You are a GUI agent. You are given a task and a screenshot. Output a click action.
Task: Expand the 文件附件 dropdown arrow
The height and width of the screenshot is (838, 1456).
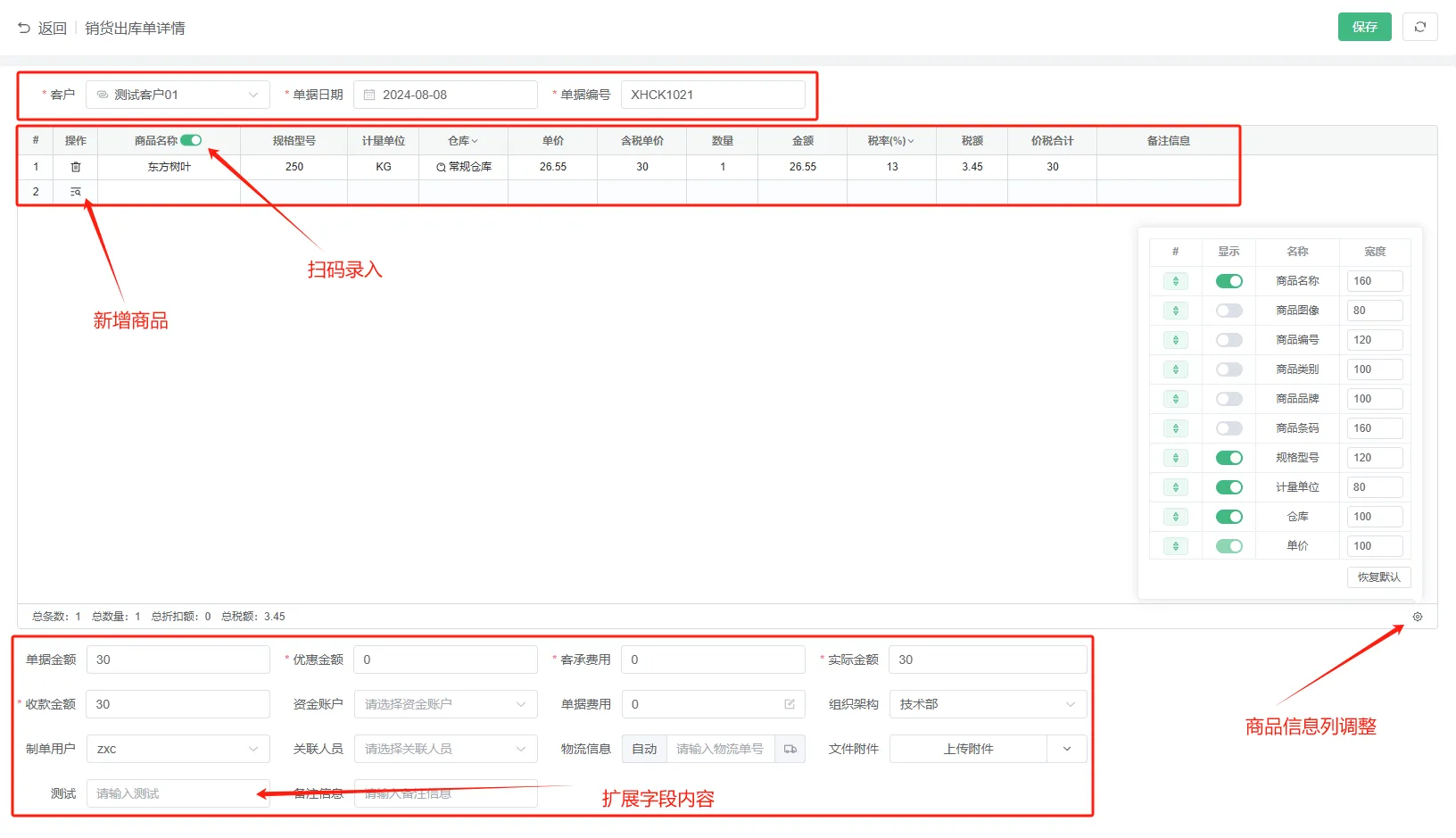pyautogui.click(x=1067, y=749)
